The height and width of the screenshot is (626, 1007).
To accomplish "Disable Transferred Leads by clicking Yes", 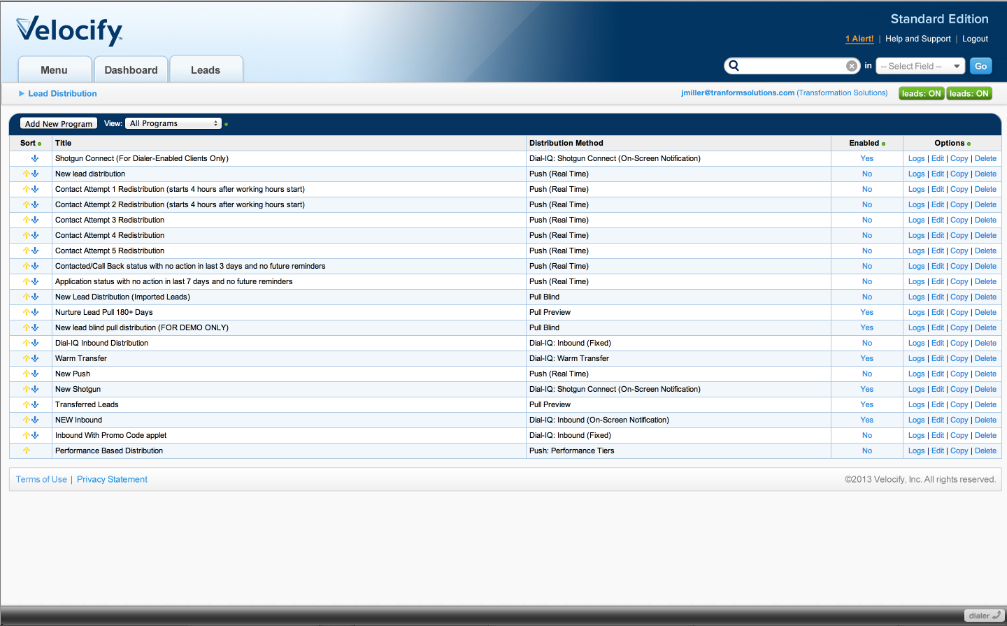I will click(867, 404).
